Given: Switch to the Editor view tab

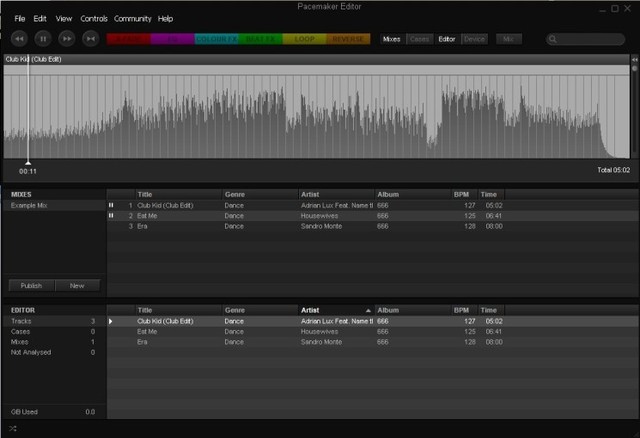Looking at the screenshot, I should click(x=447, y=39).
